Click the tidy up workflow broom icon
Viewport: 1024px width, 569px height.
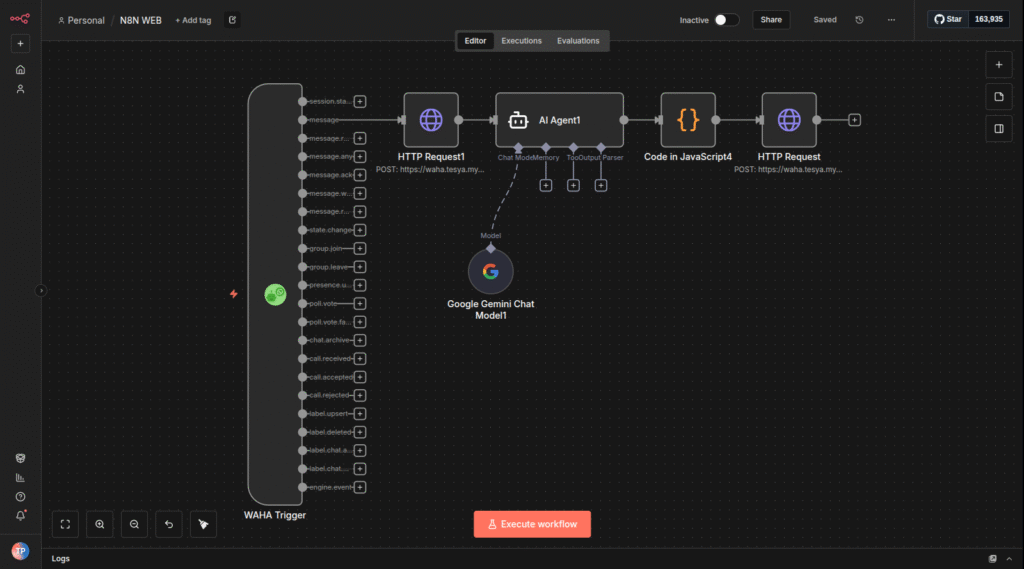203,524
